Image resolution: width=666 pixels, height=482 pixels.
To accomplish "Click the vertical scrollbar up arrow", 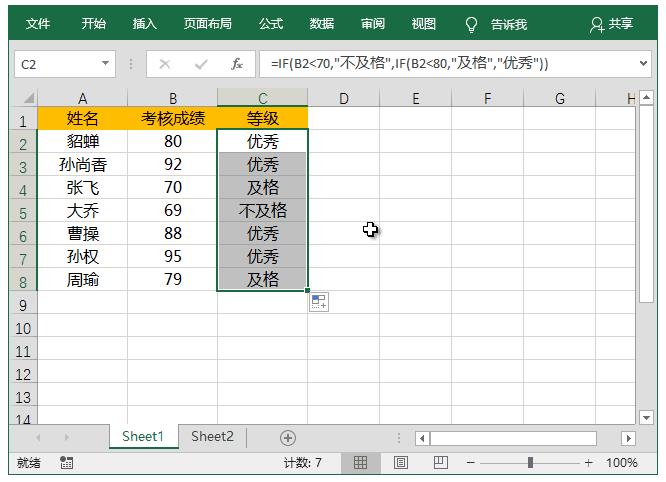I will tap(646, 98).
